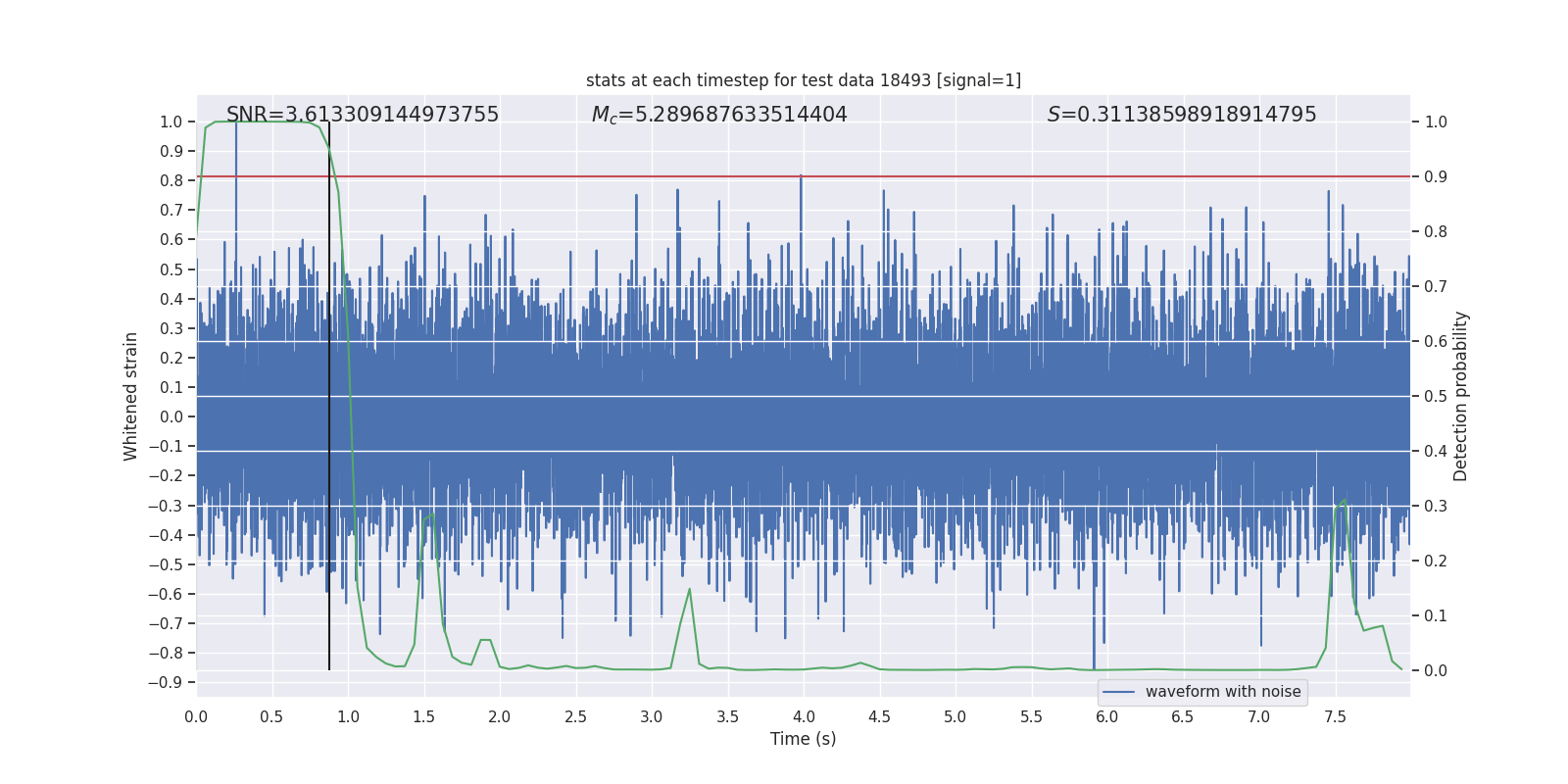The height and width of the screenshot is (784, 1568).
Task: Click the 2.5 tick on the time axis
Action: [575, 716]
